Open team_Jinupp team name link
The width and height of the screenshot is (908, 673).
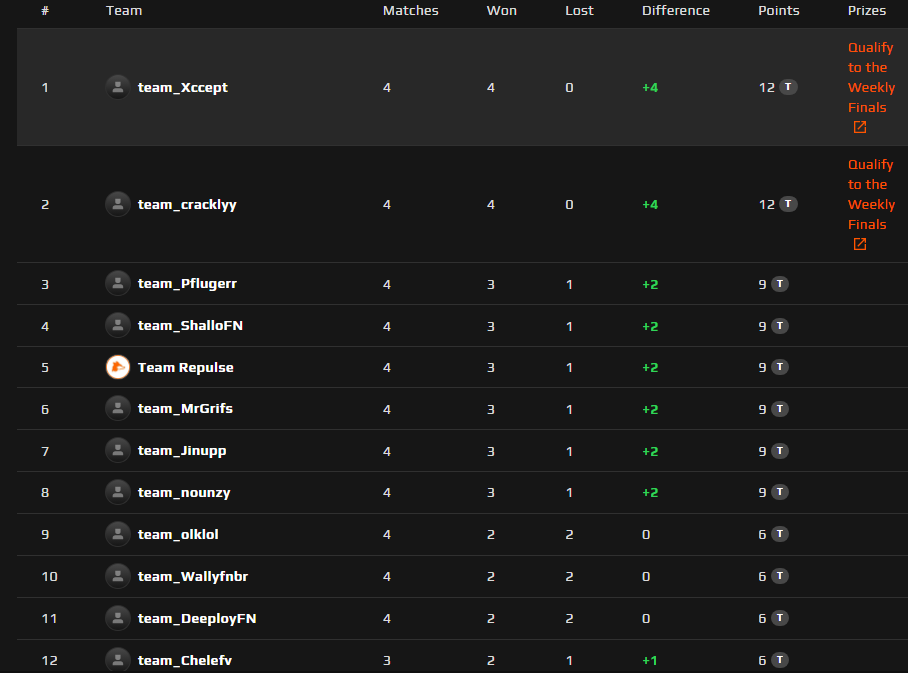[x=182, y=451]
